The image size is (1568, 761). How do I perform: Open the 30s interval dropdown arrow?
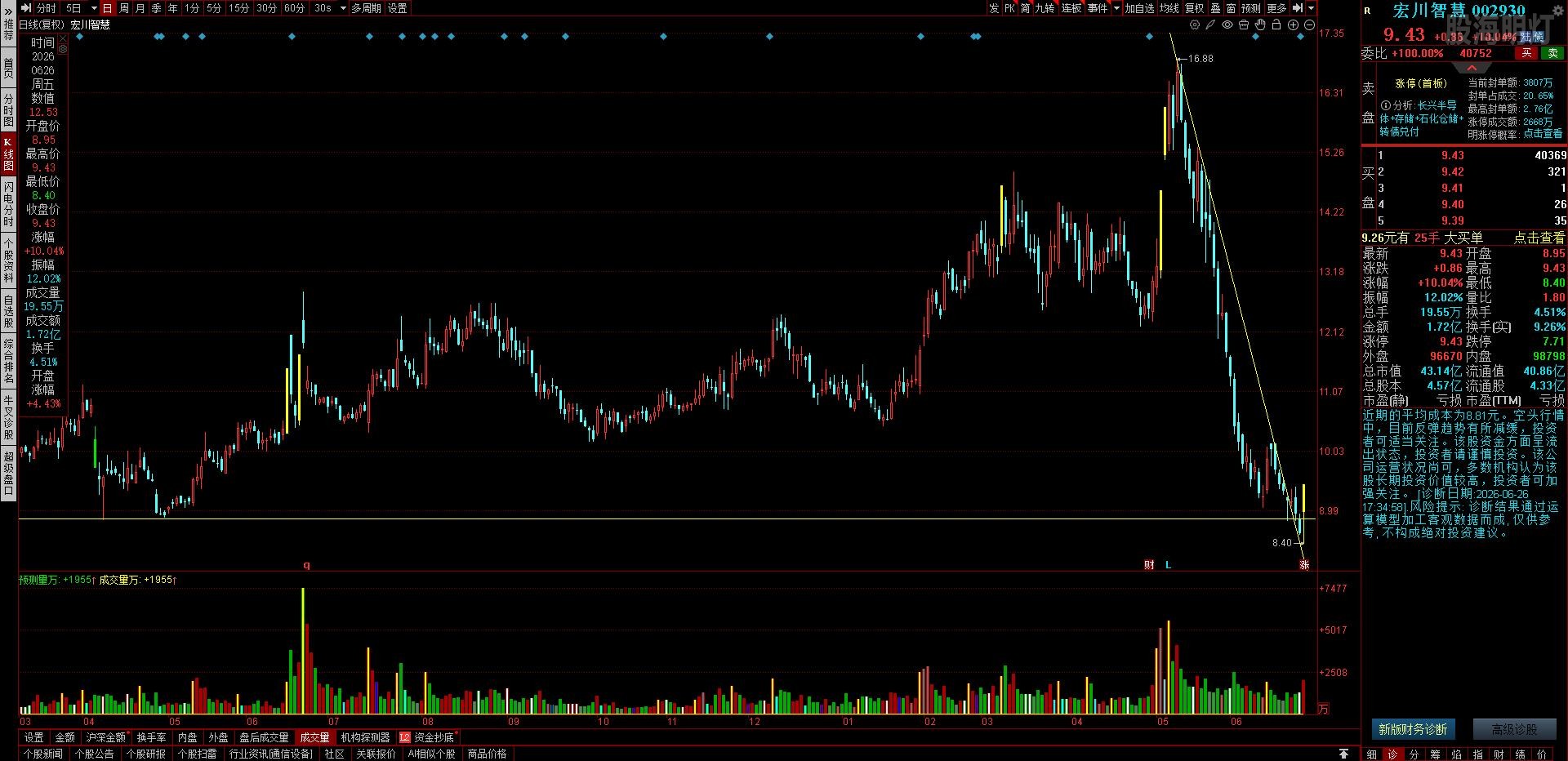click(342, 8)
